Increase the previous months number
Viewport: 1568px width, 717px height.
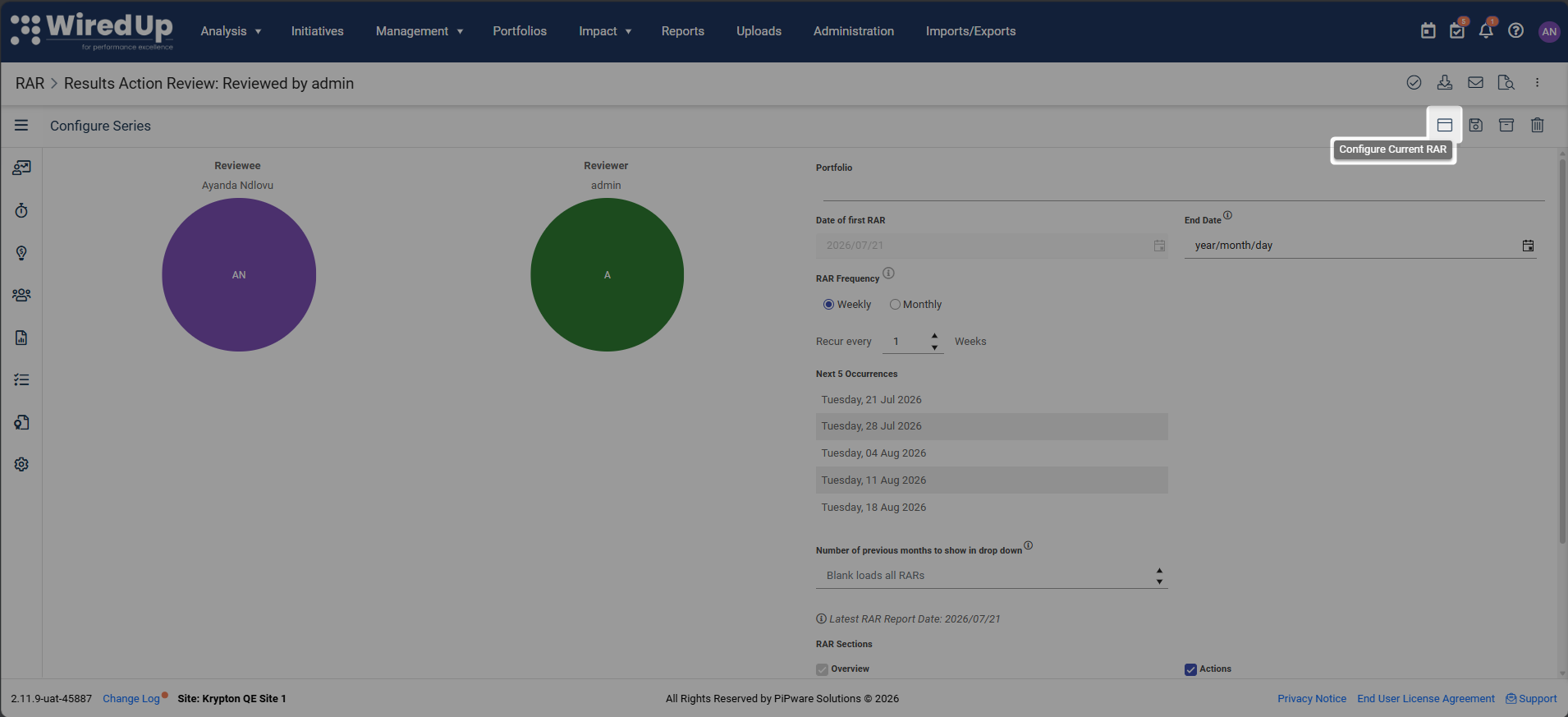coord(1159,570)
